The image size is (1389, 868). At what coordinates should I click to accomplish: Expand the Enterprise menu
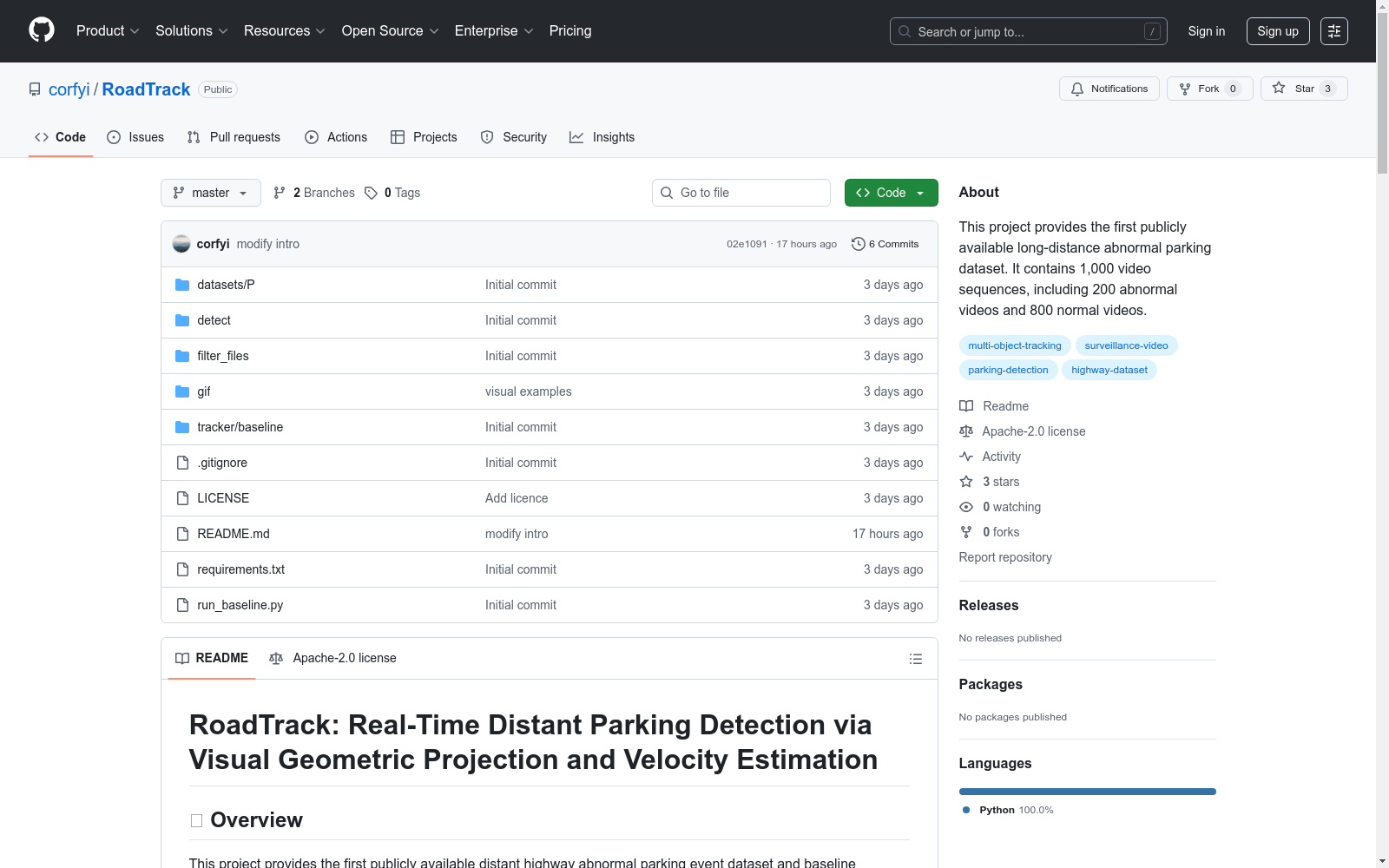pyautogui.click(x=494, y=31)
